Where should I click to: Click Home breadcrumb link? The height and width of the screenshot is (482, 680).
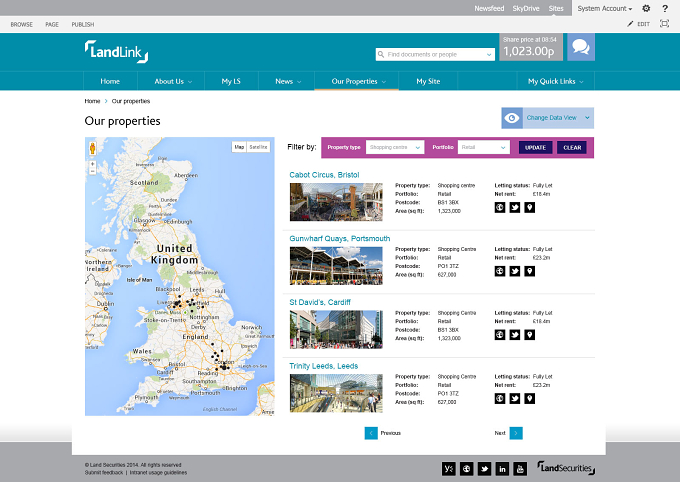(92, 101)
